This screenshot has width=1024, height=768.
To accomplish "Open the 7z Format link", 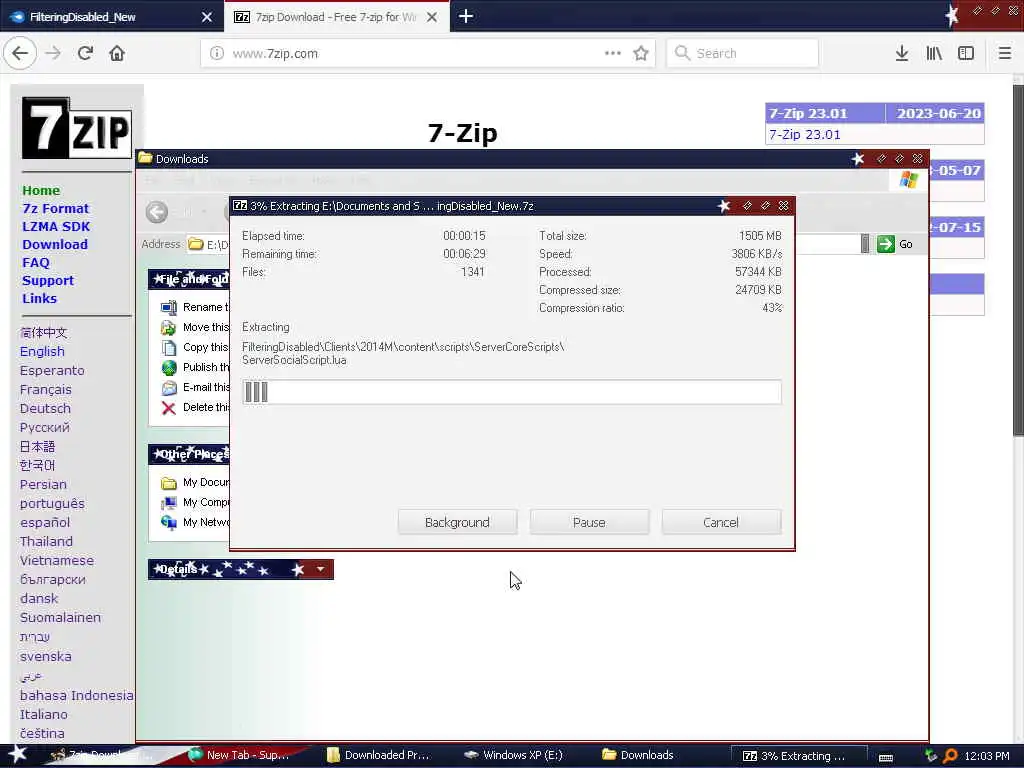I will coord(56,208).
